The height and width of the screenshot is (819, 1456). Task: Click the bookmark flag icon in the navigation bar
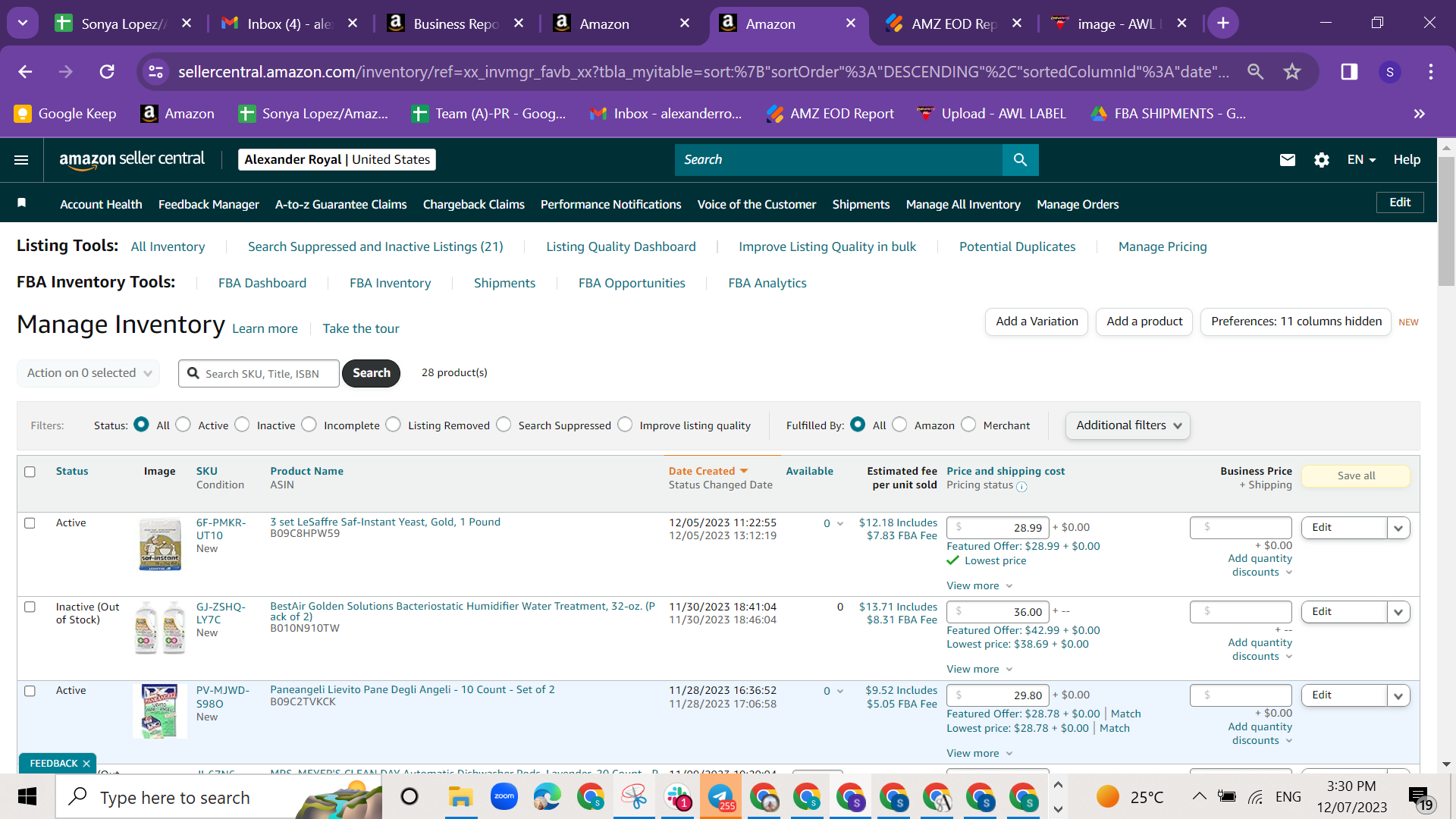(x=22, y=202)
